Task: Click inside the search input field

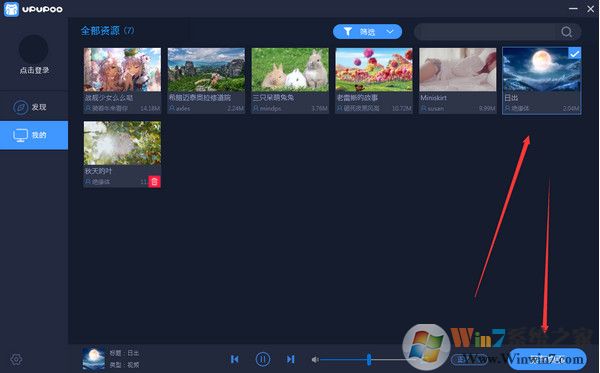Action: 485,32
